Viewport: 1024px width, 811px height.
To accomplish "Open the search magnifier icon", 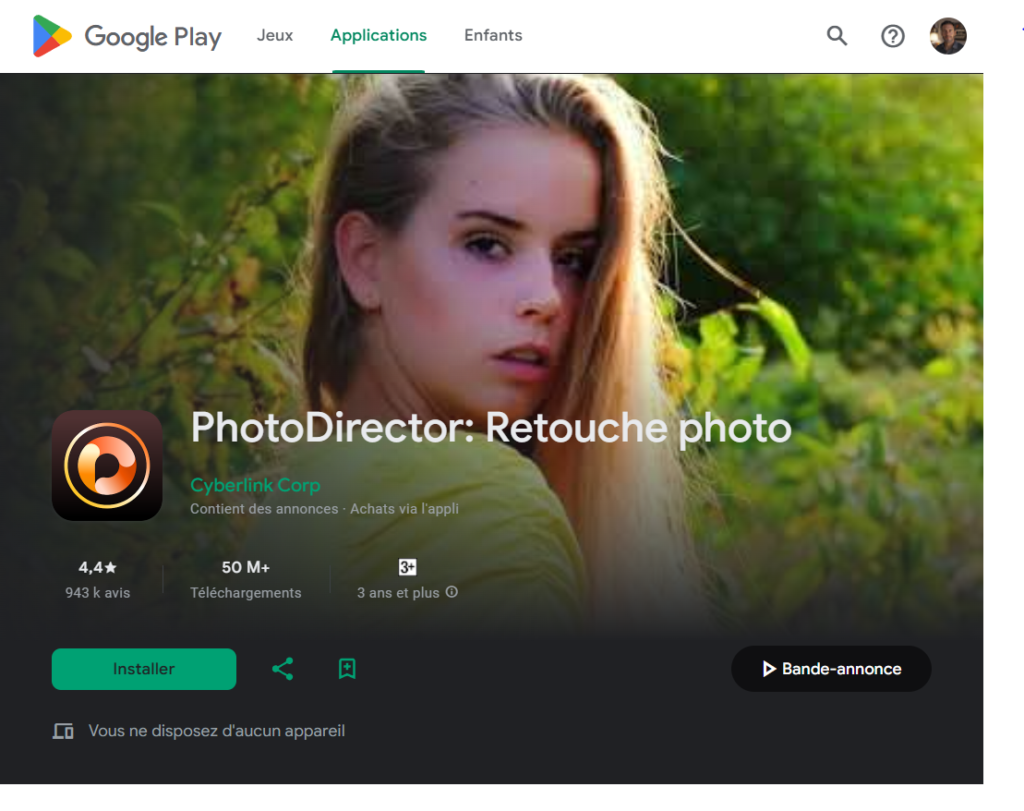I will [x=837, y=35].
